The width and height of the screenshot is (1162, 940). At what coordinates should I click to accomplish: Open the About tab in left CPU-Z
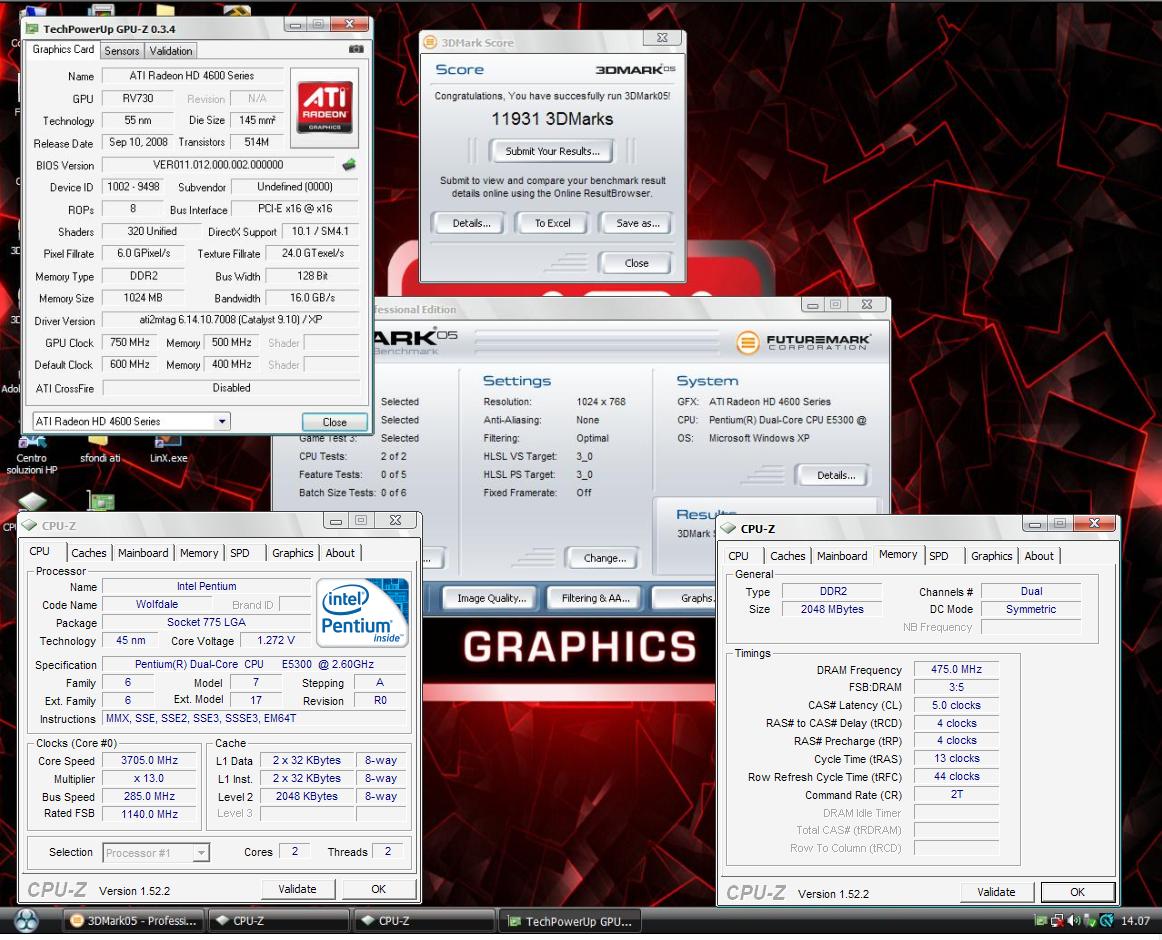[x=340, y=553]
